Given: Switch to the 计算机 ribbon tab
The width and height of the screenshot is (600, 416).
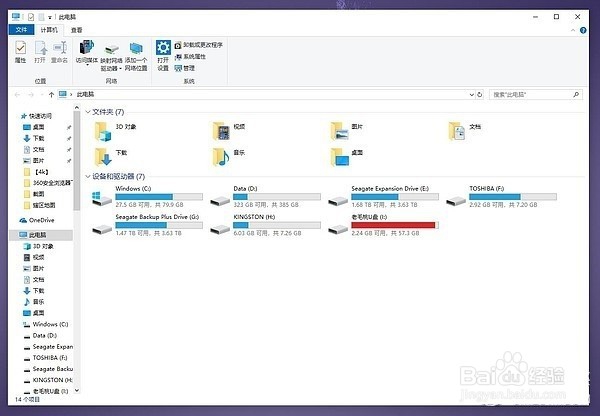Looking at the screenshot, I should pos(49,30).
